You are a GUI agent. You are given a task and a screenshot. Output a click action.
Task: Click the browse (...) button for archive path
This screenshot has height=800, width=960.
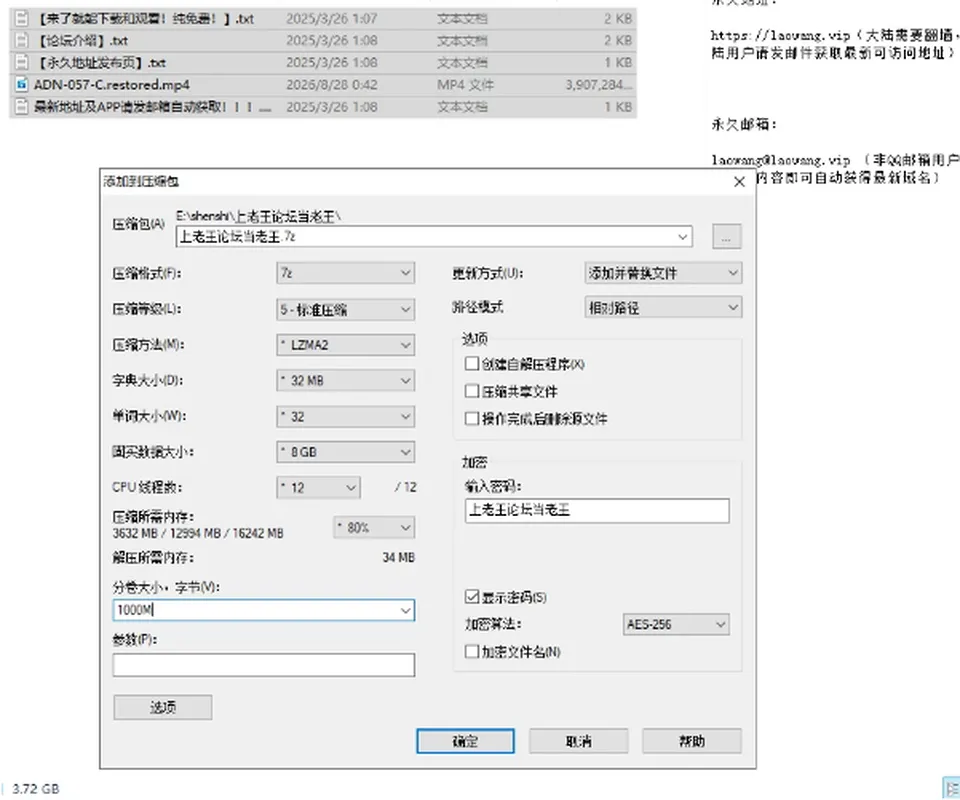(727, 237)
